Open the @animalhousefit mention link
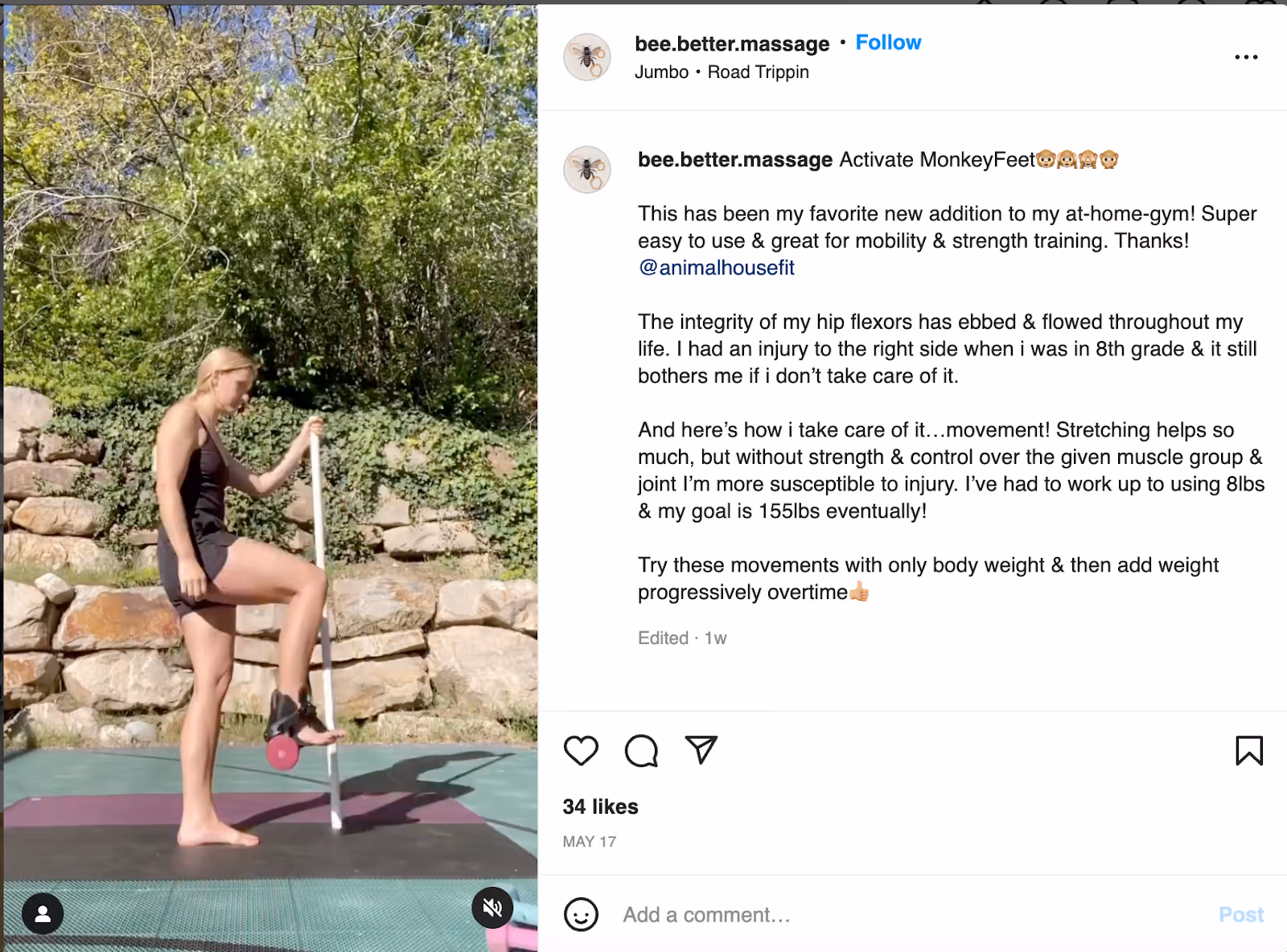The width and height of the screenshot is (1287, 952). [714, 267]
